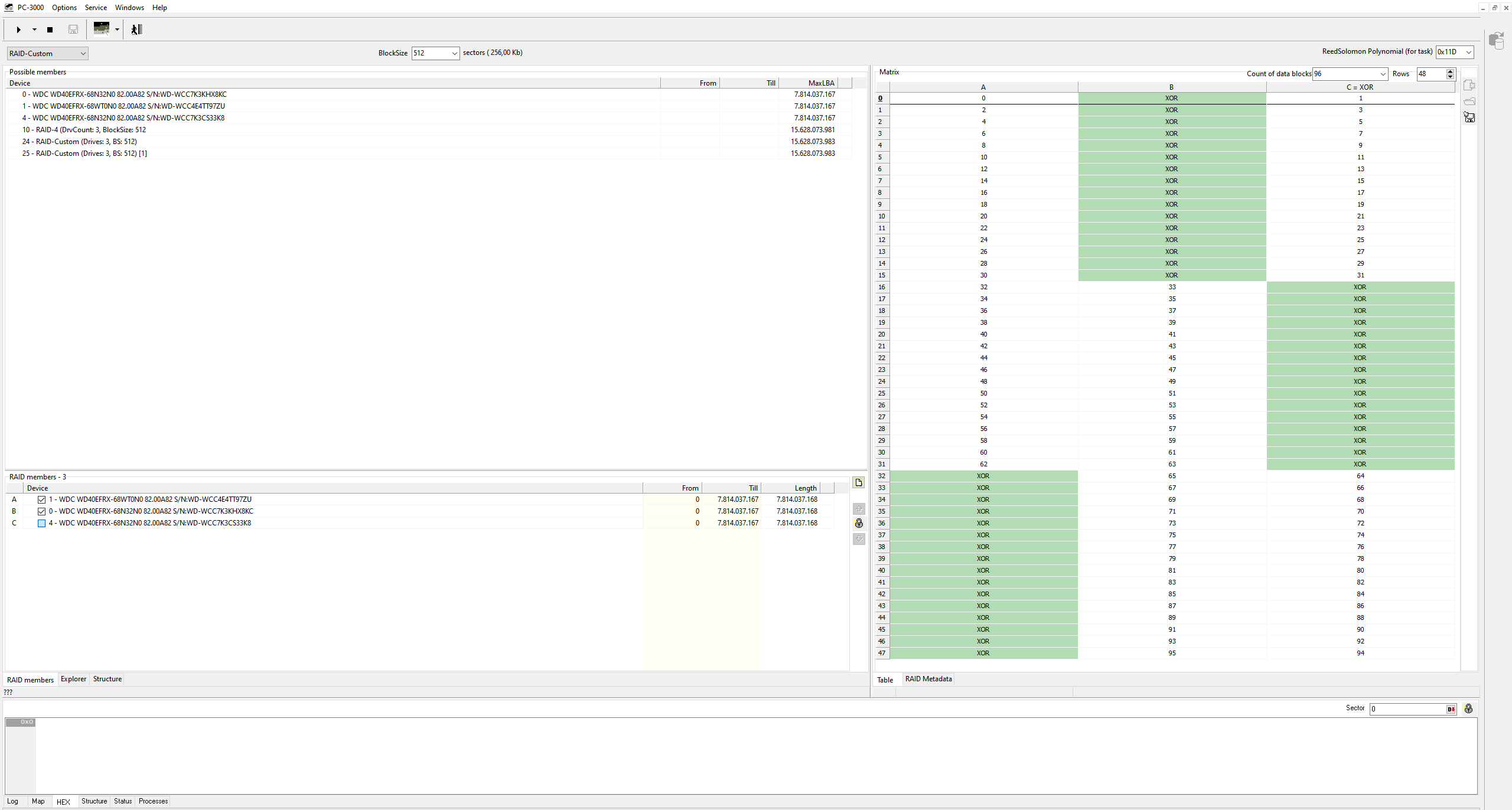Click the padlock icon next to the Sector field
Screen dimensions: 1512x810
(1468, 709)
